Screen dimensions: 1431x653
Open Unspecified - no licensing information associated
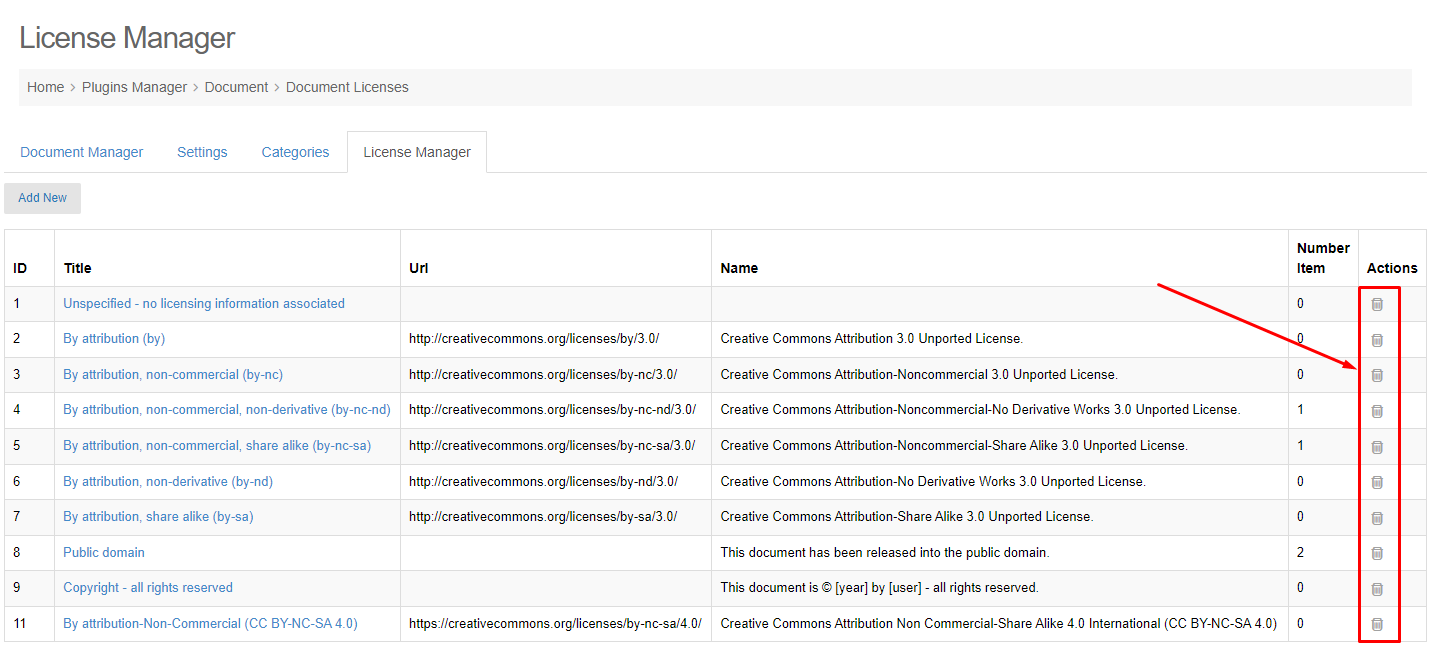tap(204, 303)
